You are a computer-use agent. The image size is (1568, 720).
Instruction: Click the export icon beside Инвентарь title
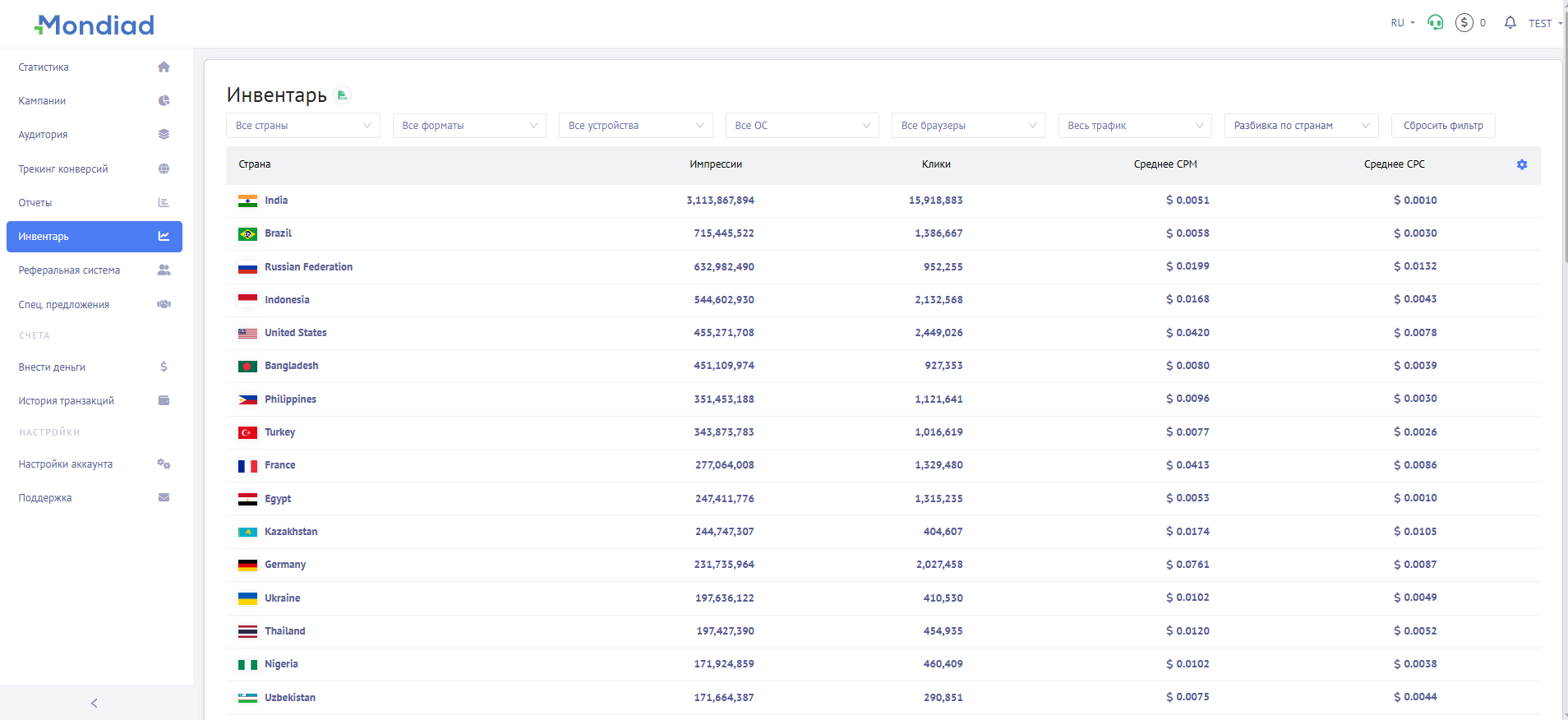tap(343, 95)
